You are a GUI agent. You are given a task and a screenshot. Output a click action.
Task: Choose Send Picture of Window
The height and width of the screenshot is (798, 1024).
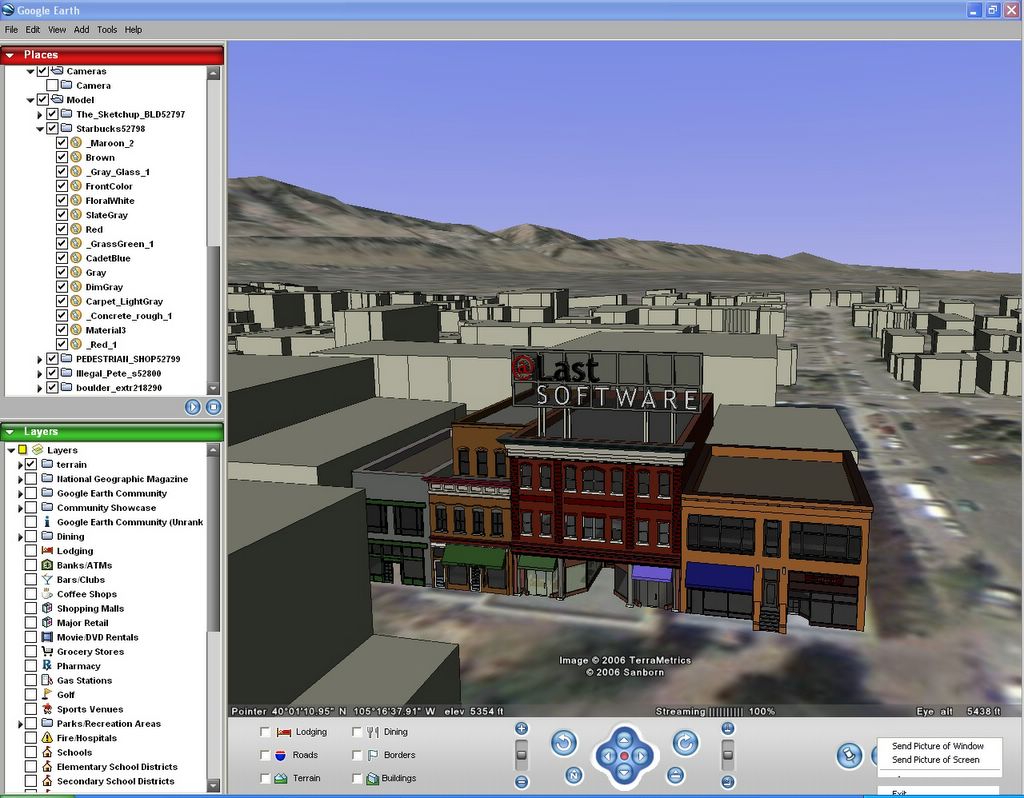point(938,746)
